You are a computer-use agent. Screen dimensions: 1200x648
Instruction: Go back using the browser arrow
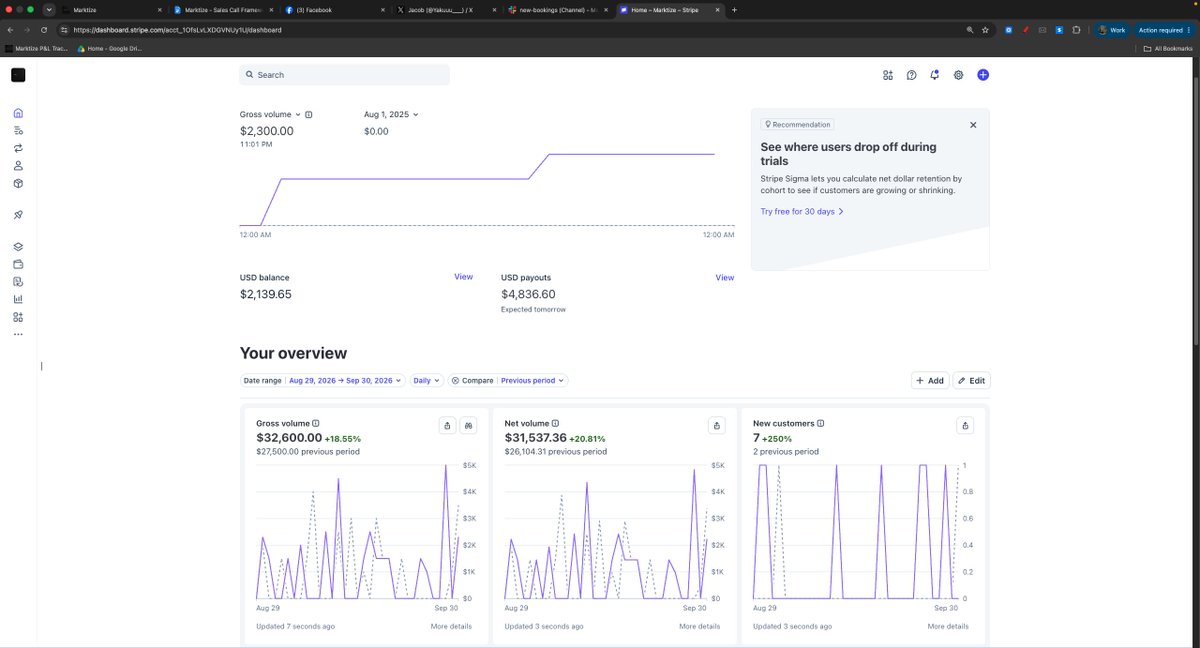10,30
